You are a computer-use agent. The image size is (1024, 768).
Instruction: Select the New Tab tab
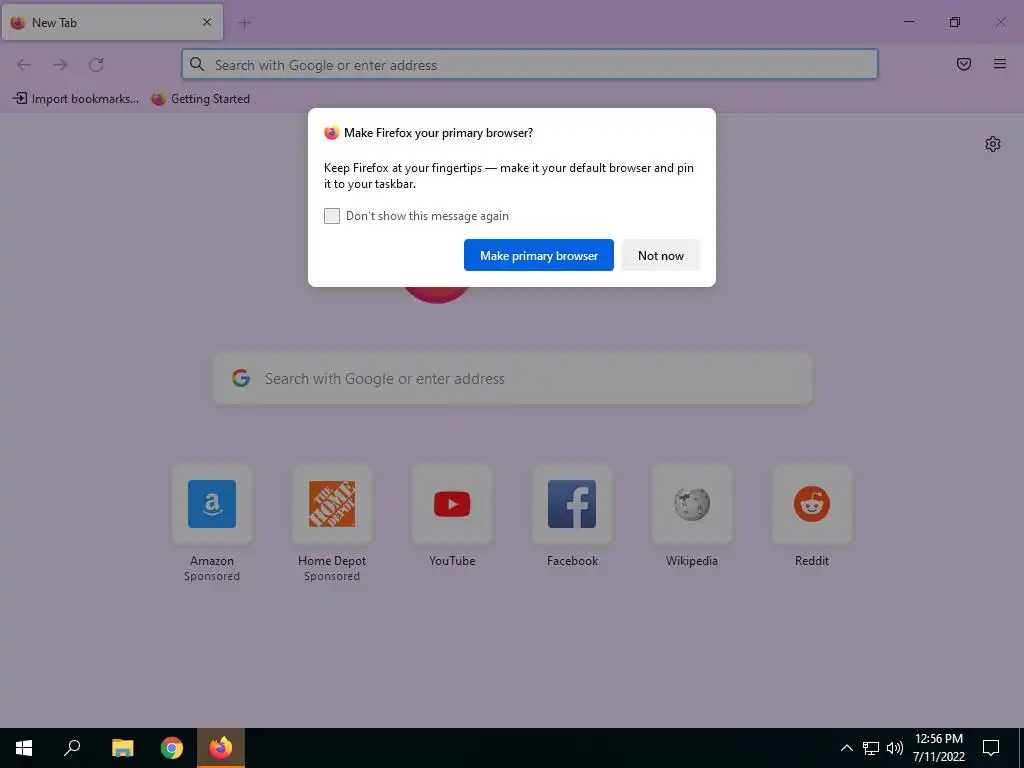112,22
